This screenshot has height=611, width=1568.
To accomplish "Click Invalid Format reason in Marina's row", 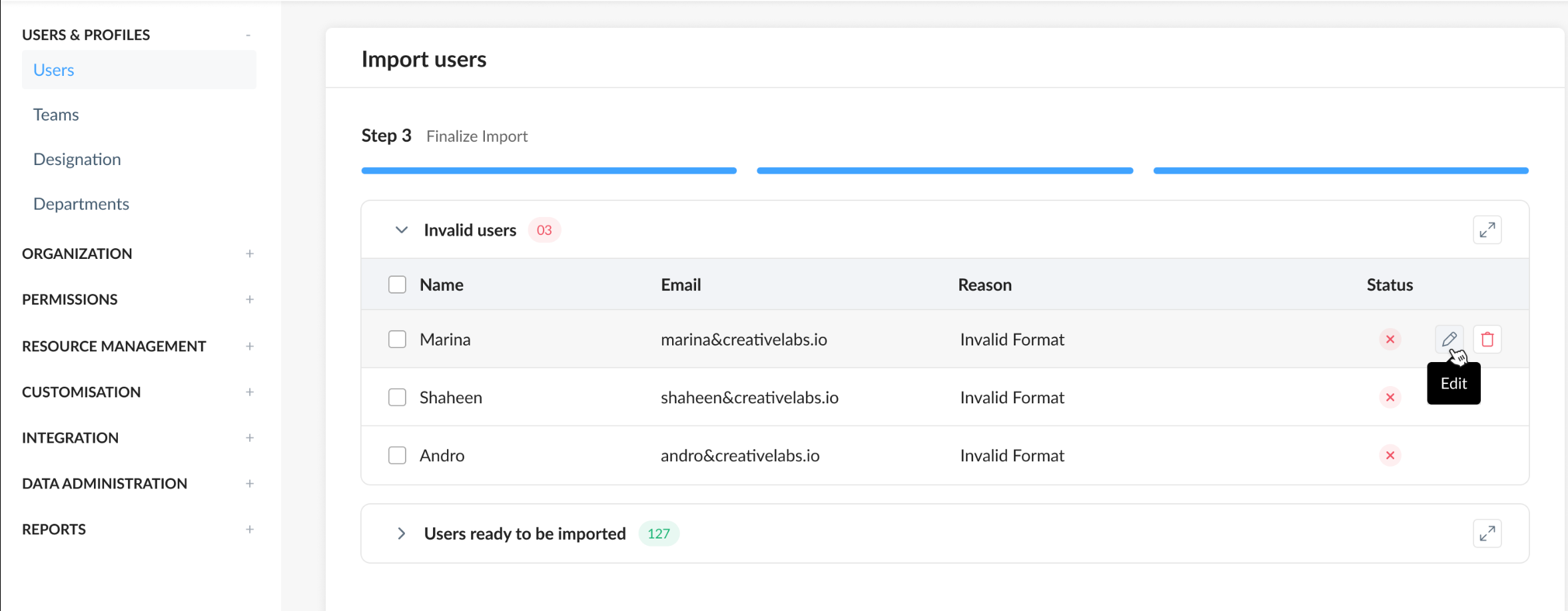I will coord(1012,339).
